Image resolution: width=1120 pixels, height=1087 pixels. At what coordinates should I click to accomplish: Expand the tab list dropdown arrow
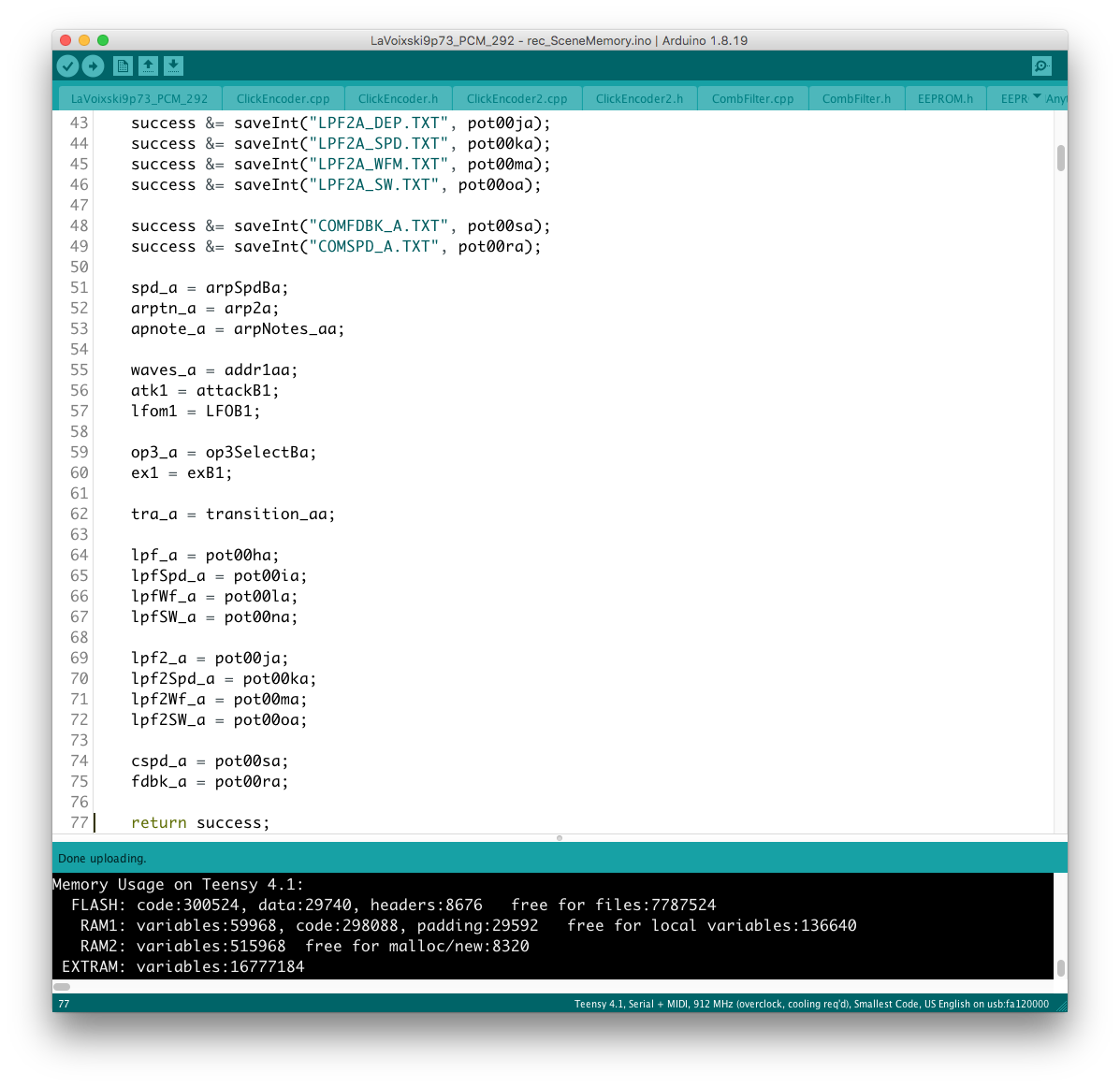1037,97
